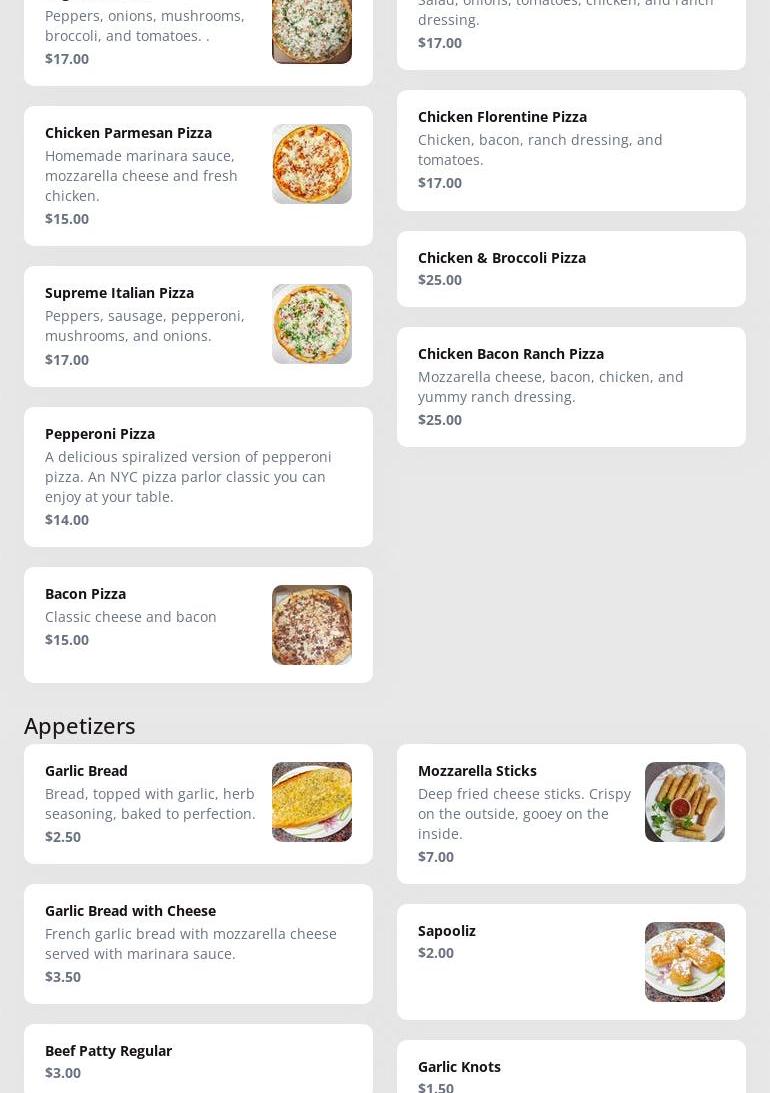Open the Supreme Italian Pizza image
Viewport: 770px width, 1093px height.
(312, 324)
